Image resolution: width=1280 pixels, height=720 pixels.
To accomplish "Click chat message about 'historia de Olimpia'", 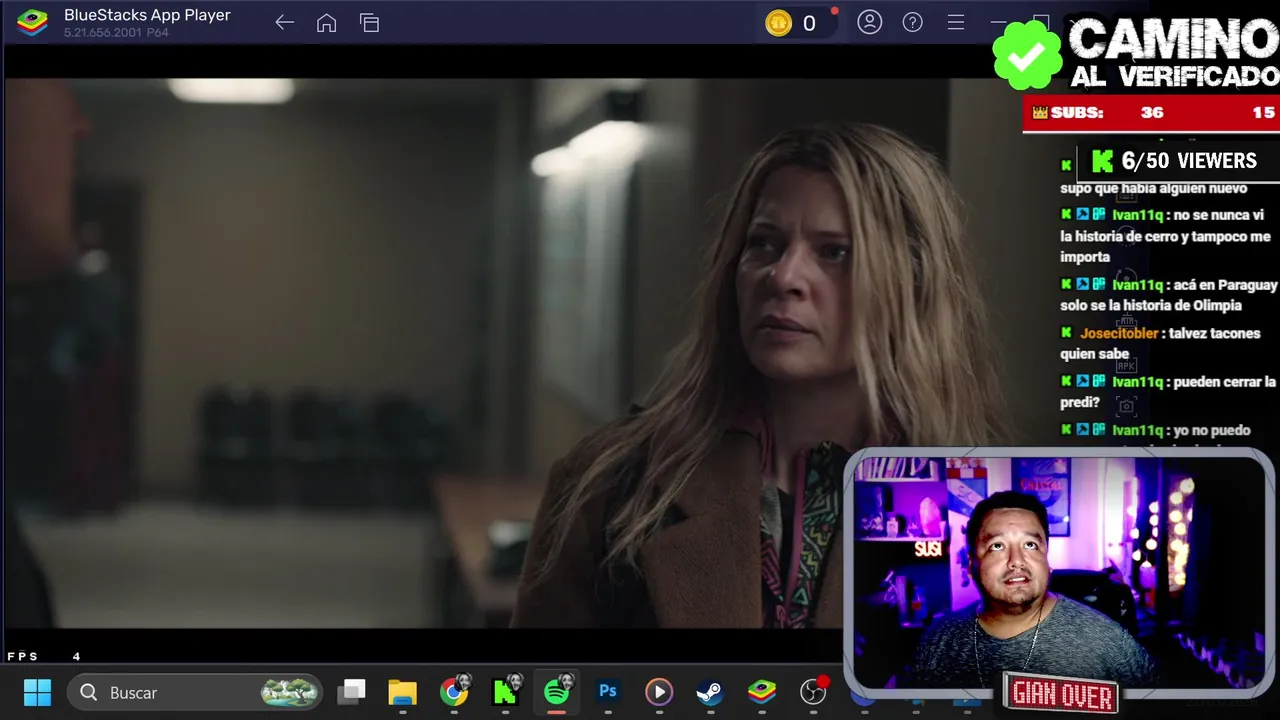I will 1168,295.
